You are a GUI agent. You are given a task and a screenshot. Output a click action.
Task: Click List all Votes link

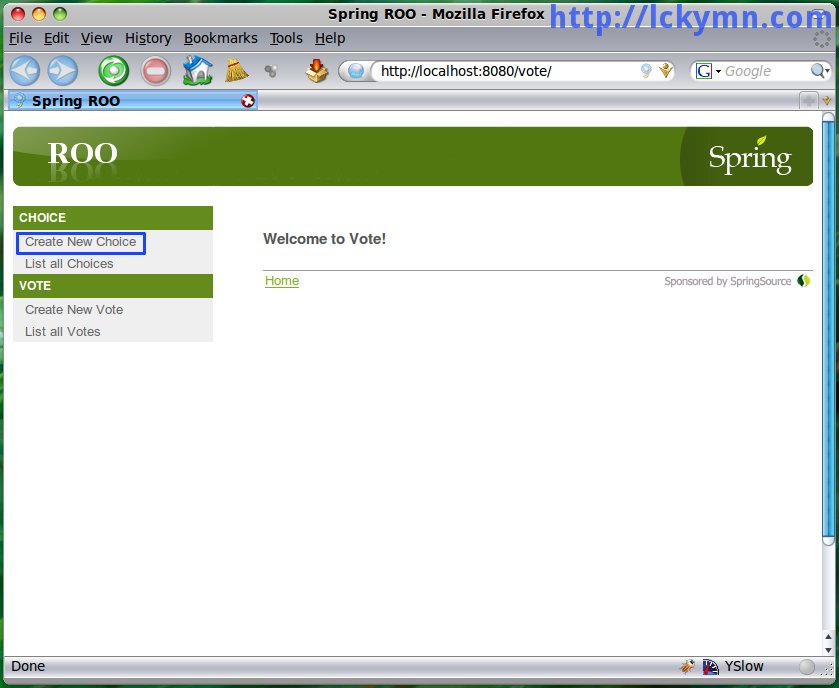point(63,332)
